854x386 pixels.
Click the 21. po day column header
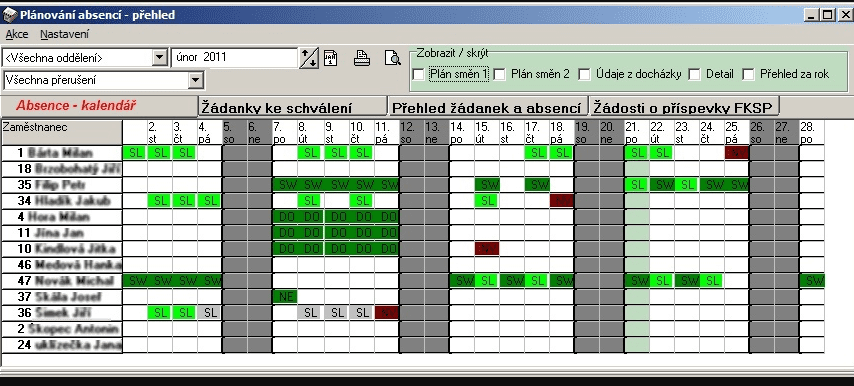click(637, 132)
